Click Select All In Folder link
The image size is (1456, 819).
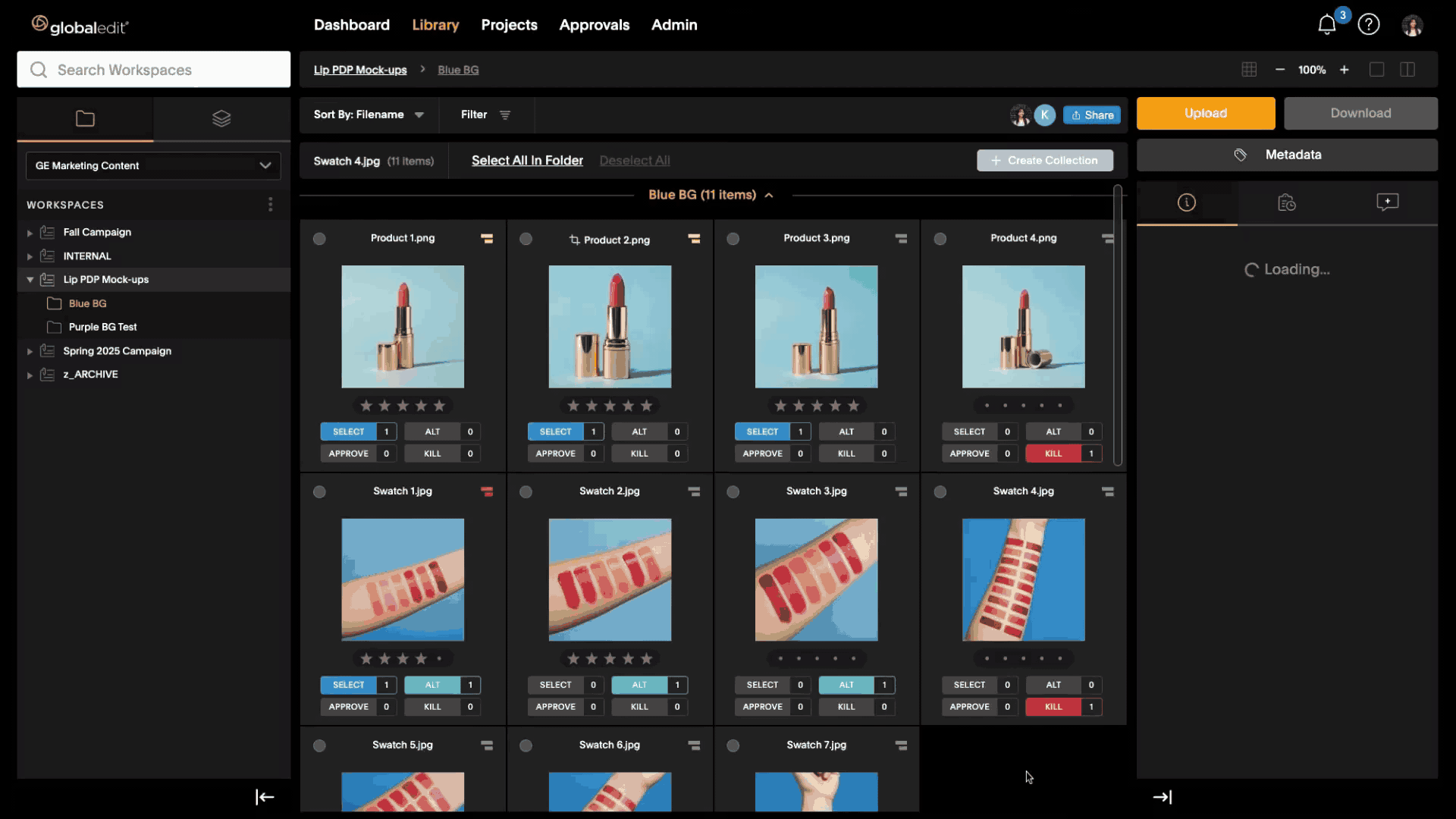tap(527, 161)
